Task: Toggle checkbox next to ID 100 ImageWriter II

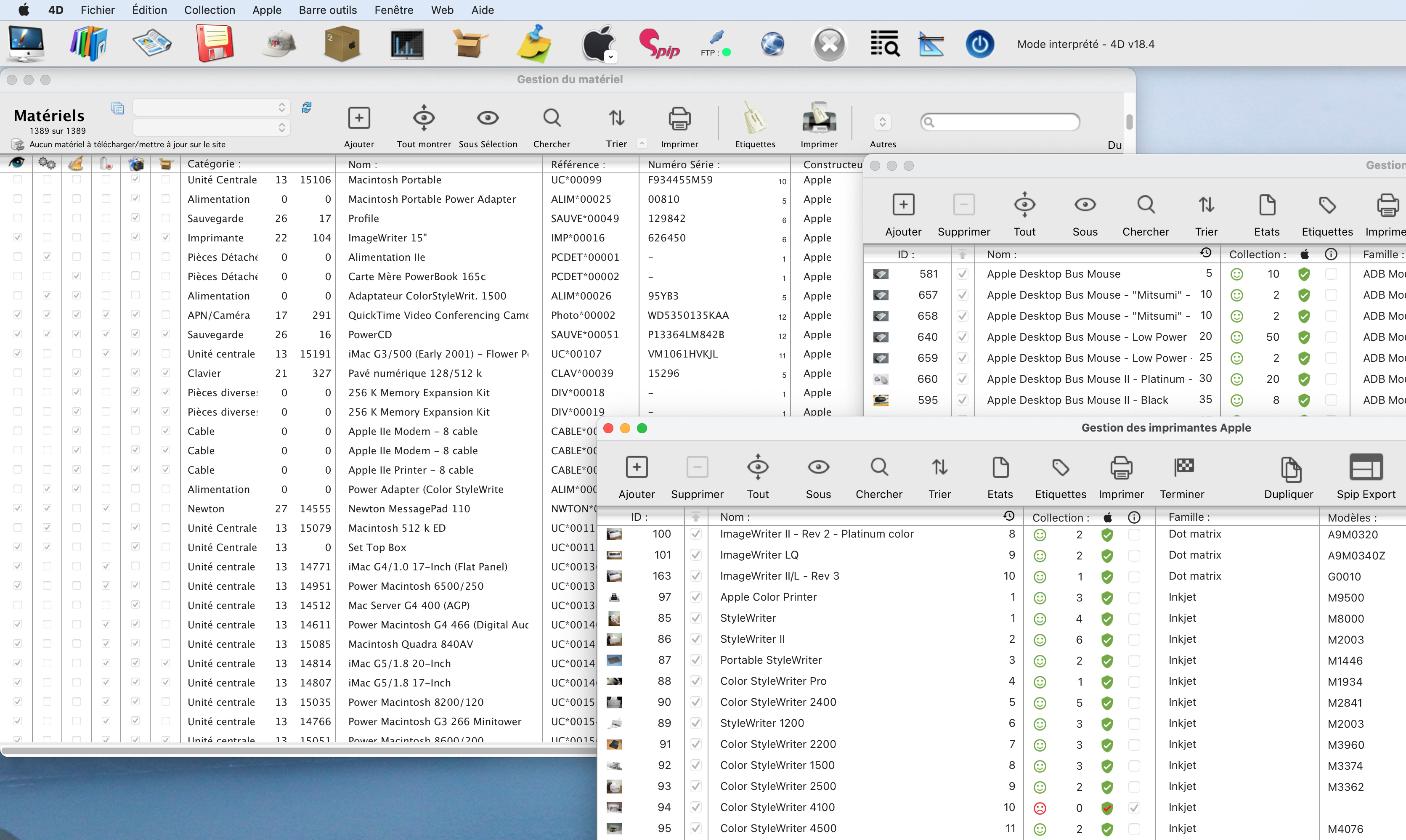Action: [696, 534]
